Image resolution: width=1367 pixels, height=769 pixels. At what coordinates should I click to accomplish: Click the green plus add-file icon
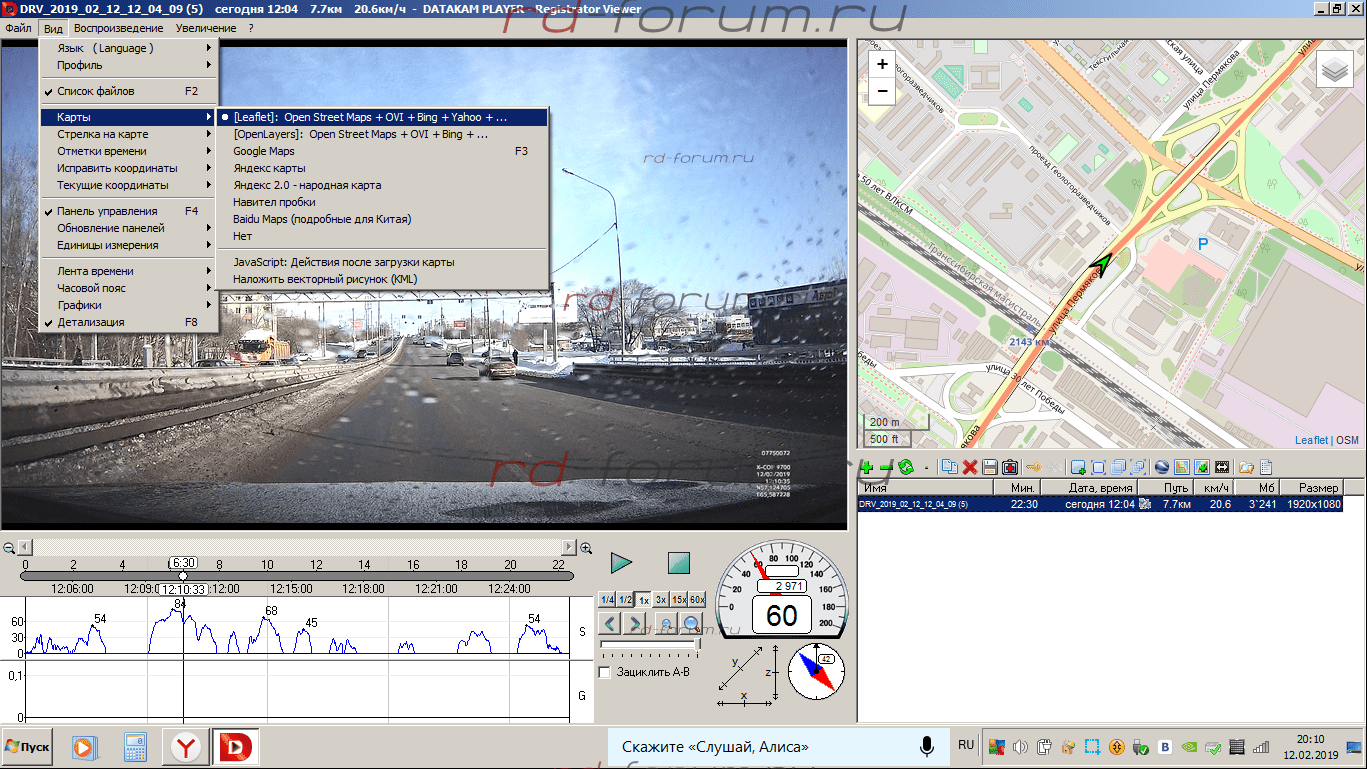[867, 467]
